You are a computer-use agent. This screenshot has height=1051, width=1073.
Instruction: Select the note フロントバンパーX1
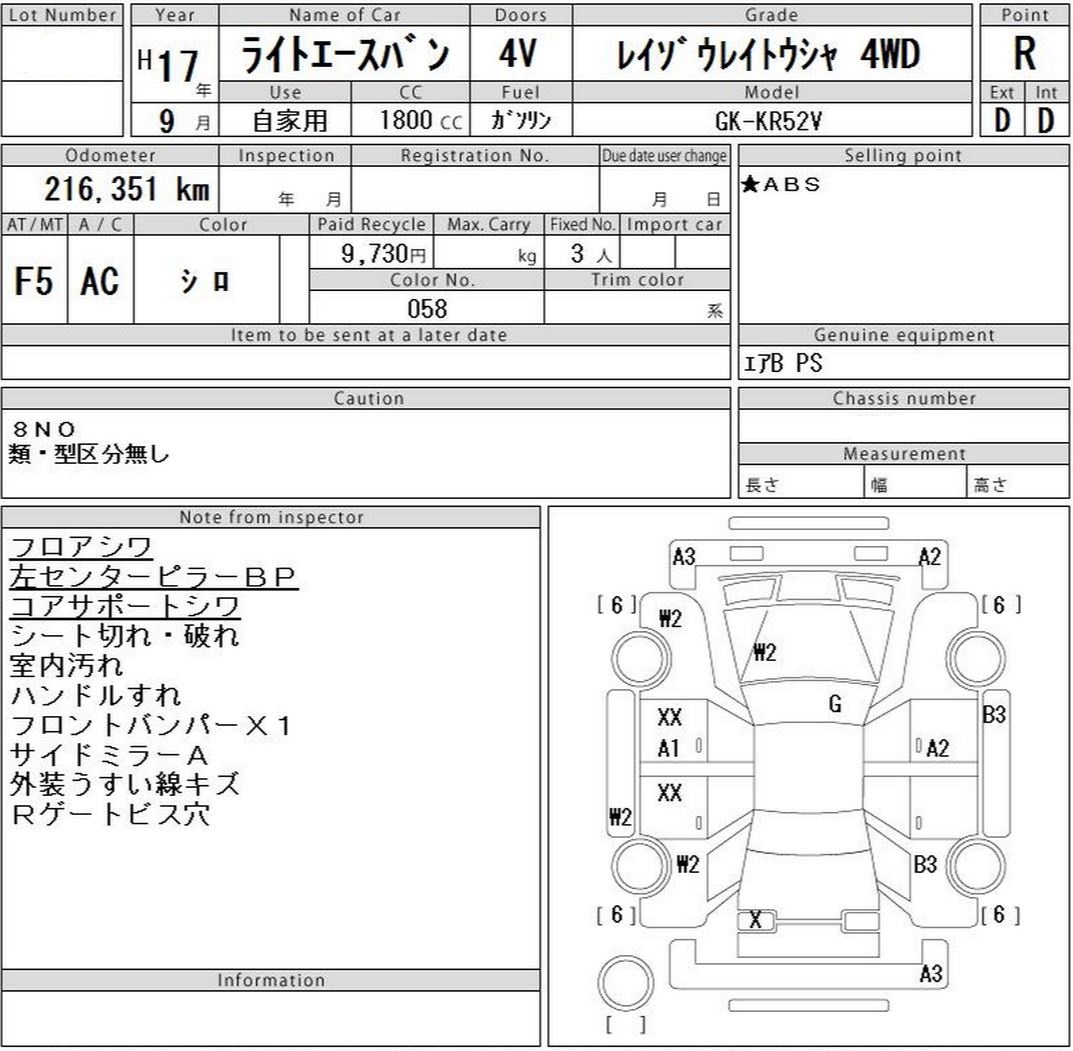[151, 725]
